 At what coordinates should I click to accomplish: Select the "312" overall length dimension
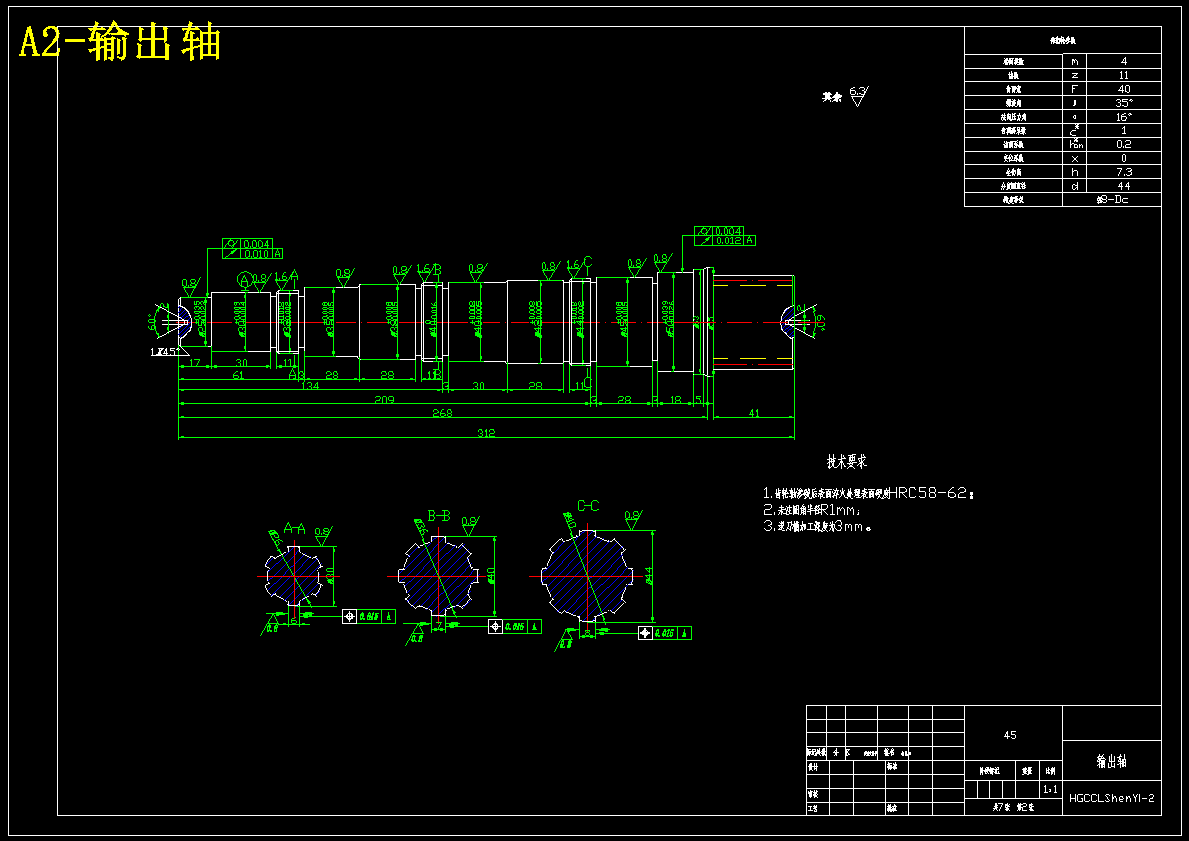[x=486, y=433]
